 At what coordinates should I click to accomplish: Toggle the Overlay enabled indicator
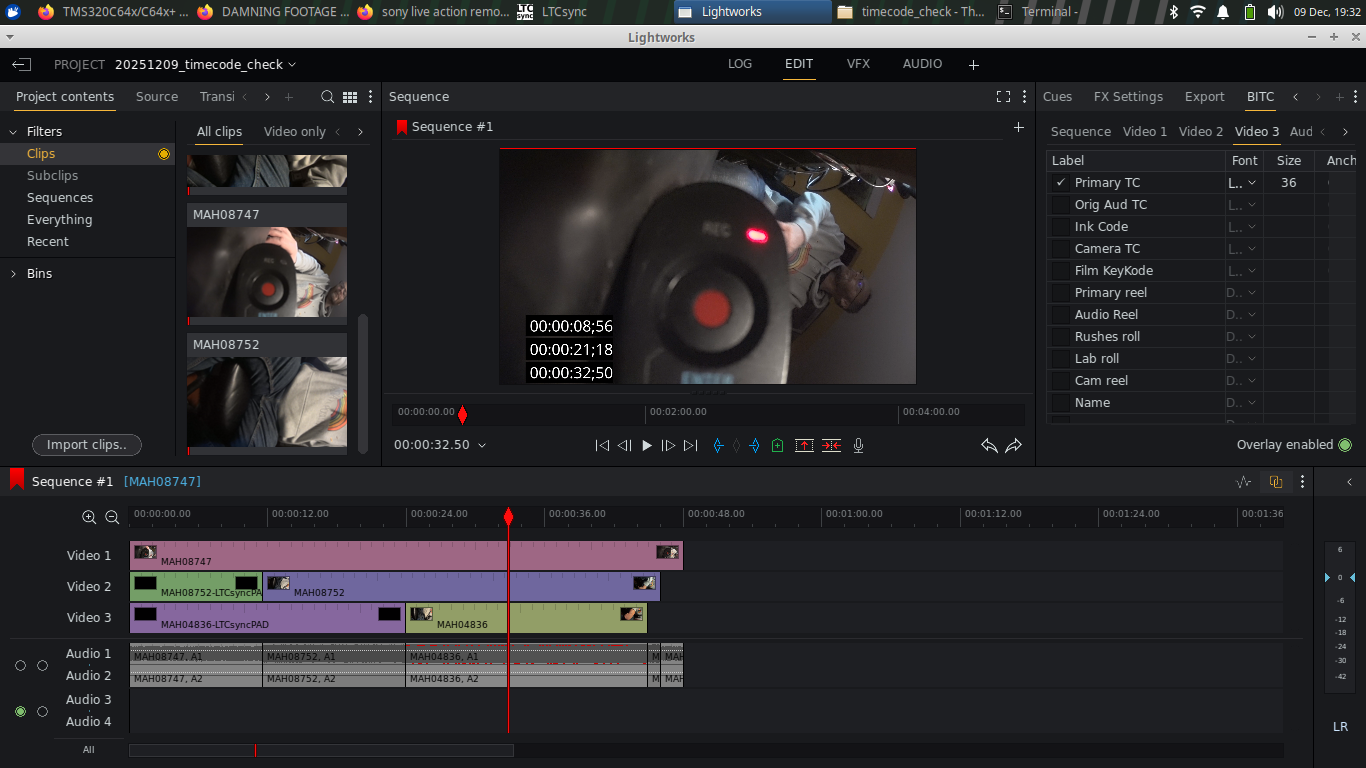1345,445
